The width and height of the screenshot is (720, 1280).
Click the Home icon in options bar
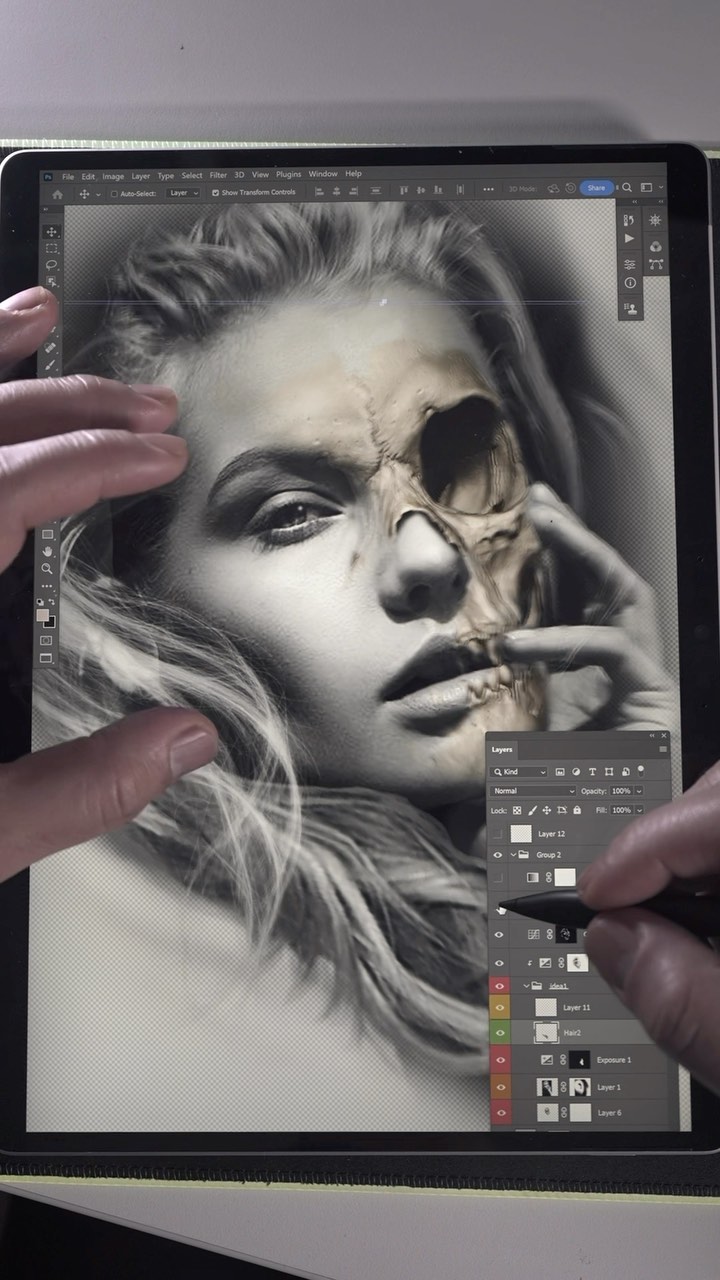57,194
